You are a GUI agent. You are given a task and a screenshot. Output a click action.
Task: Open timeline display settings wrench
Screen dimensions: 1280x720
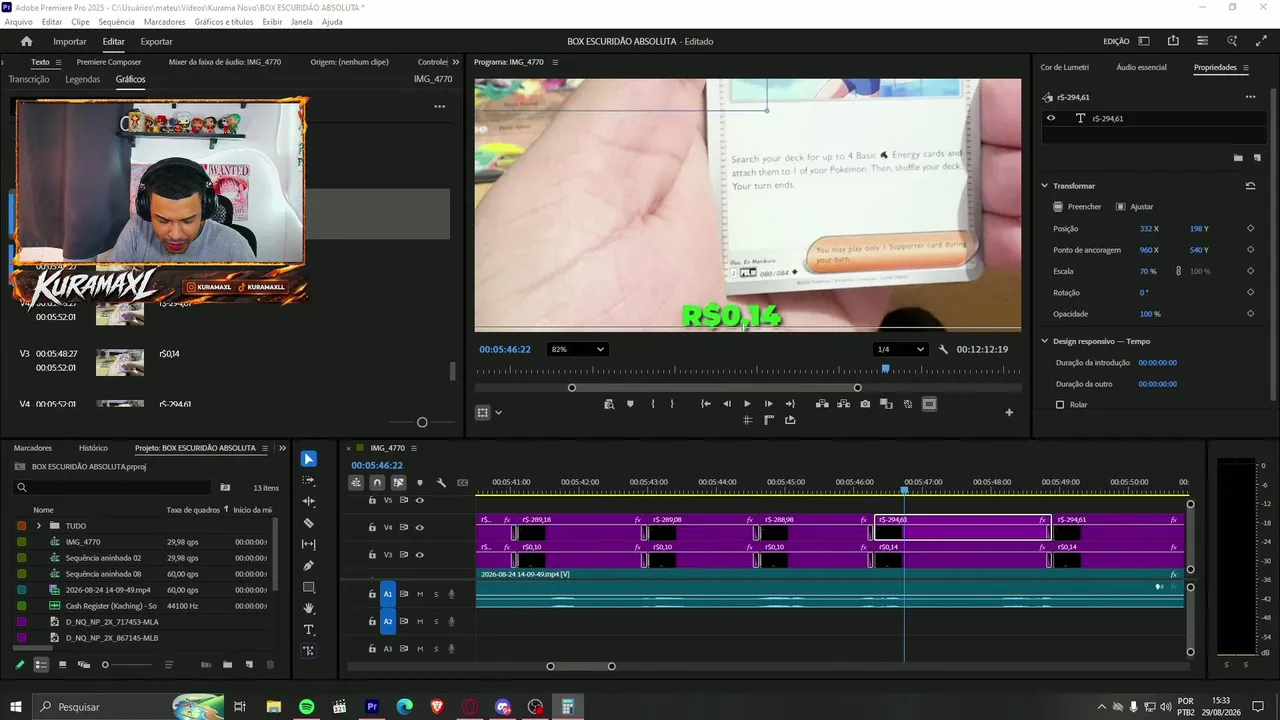[441, 483]
